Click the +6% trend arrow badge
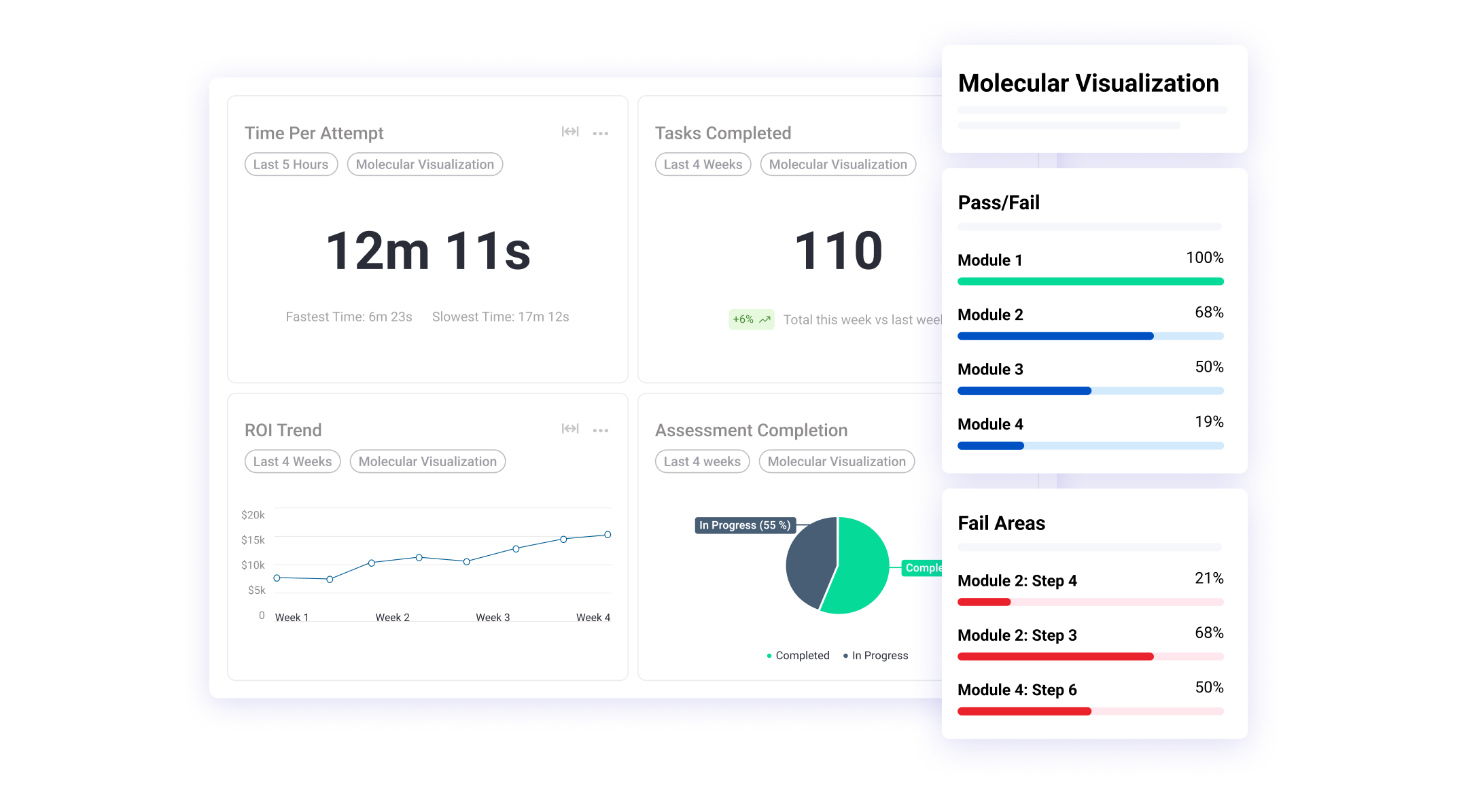Image resolution: width=1457 pixels, height=812 pixels. point(751,319)
